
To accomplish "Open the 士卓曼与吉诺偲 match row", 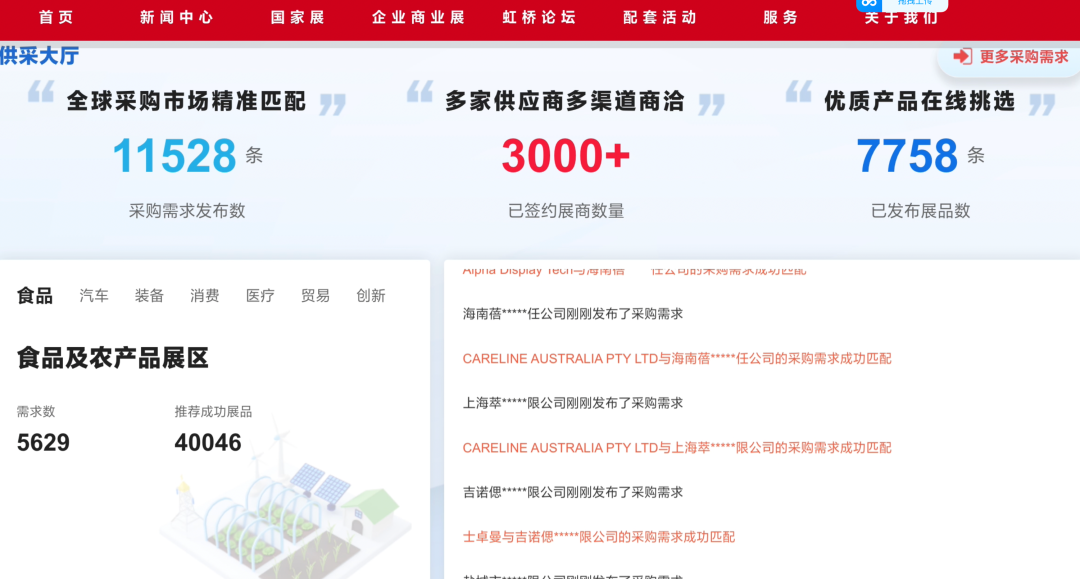I will pyautogui.click(x=599, y=537).
